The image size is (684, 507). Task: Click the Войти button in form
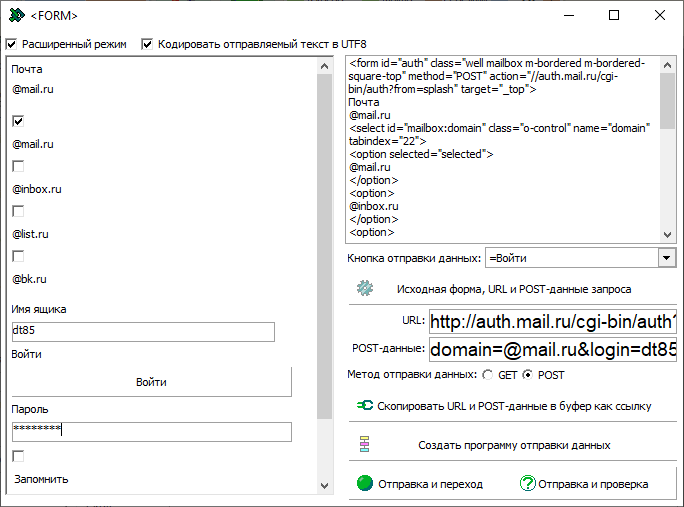[x=151, y=382]
